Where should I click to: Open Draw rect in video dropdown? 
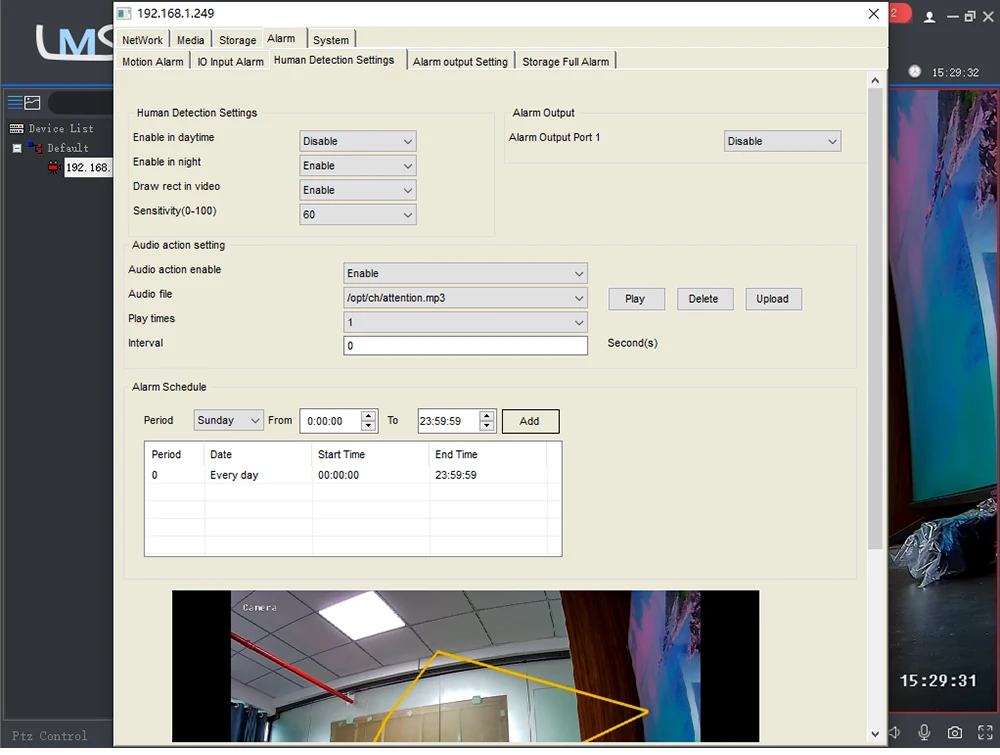point(358,190)
